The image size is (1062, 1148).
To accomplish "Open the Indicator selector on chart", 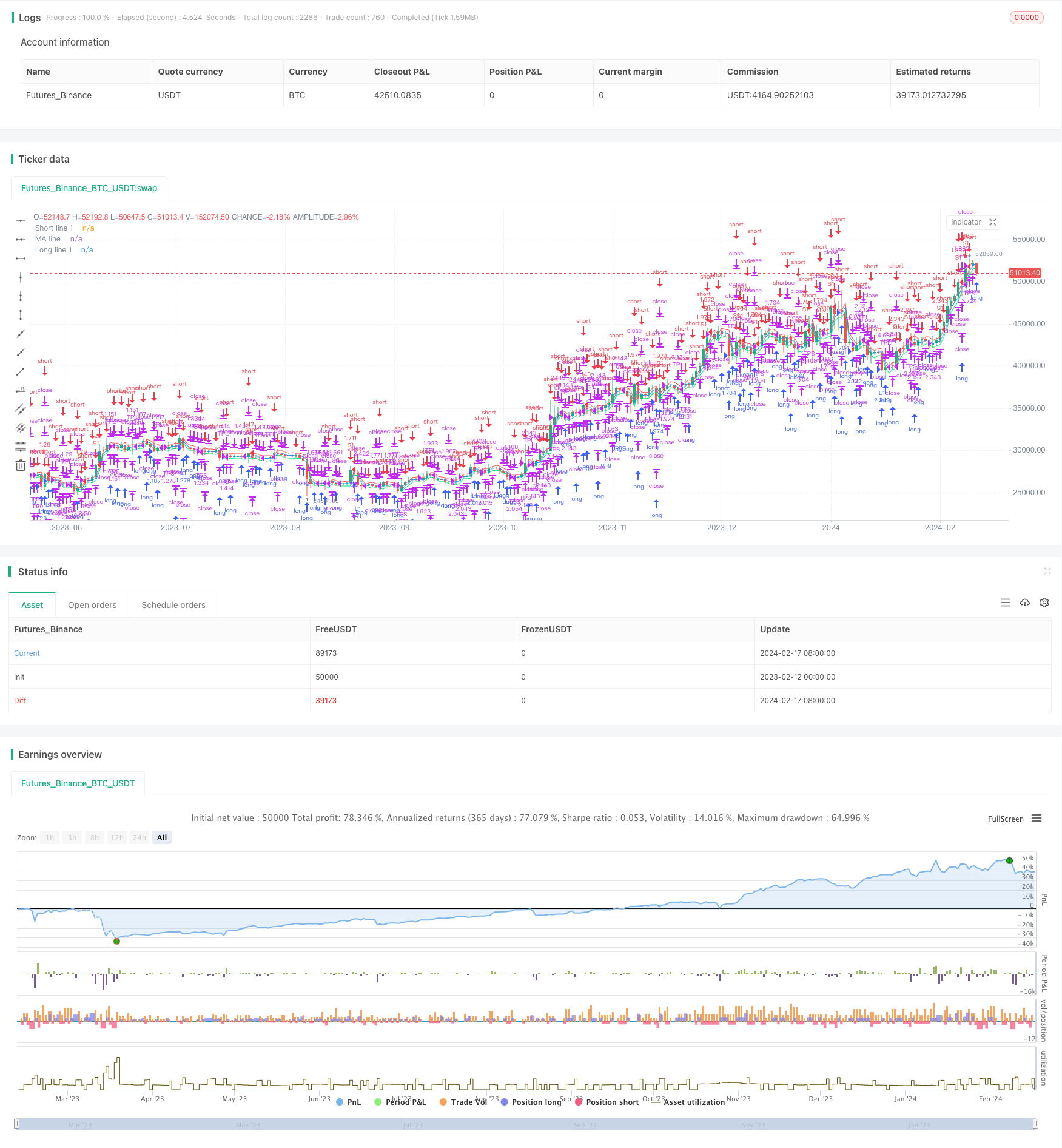I will [x=966, y=222].
